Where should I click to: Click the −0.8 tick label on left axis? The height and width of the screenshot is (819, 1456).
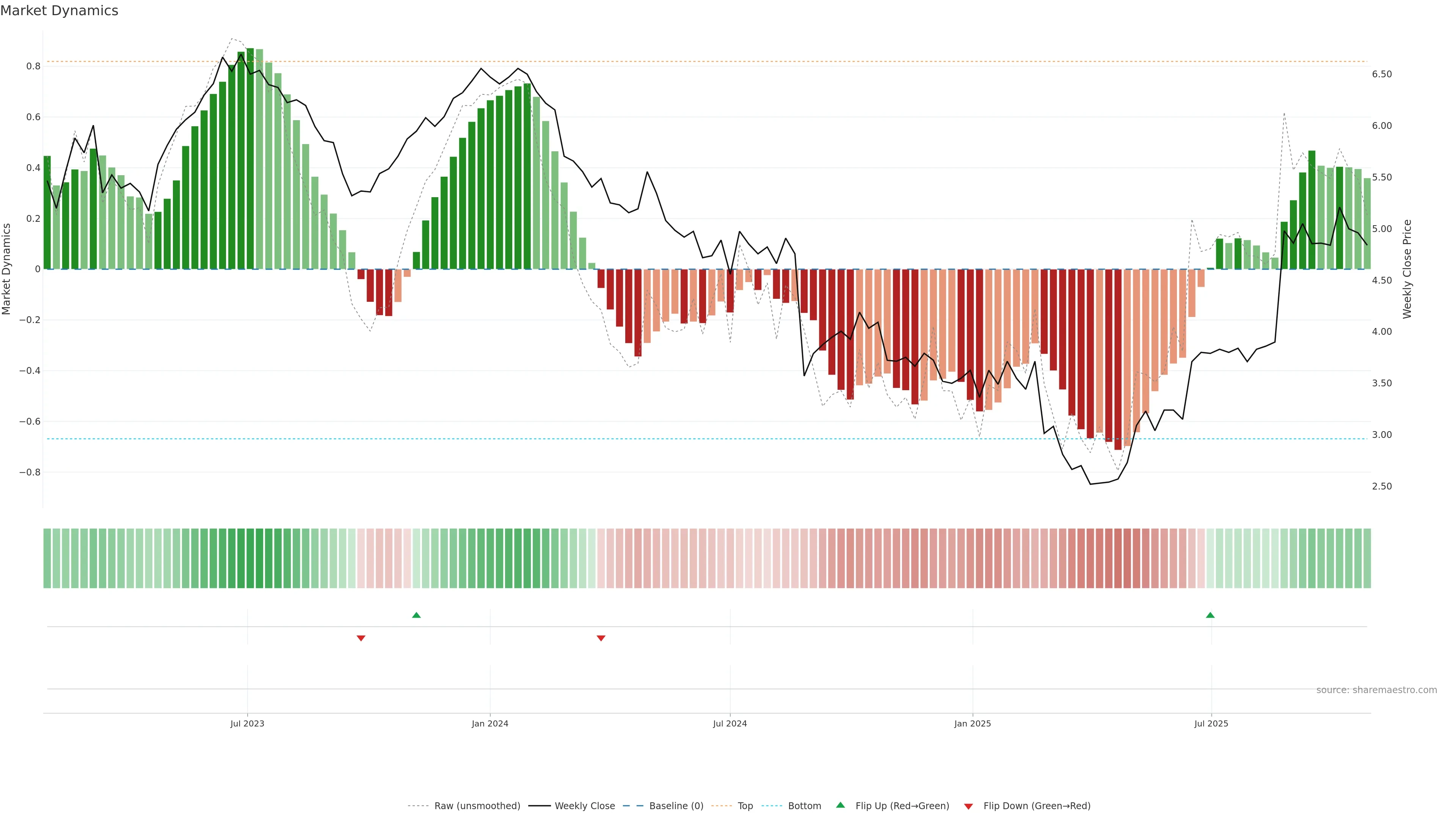(30, 472)
